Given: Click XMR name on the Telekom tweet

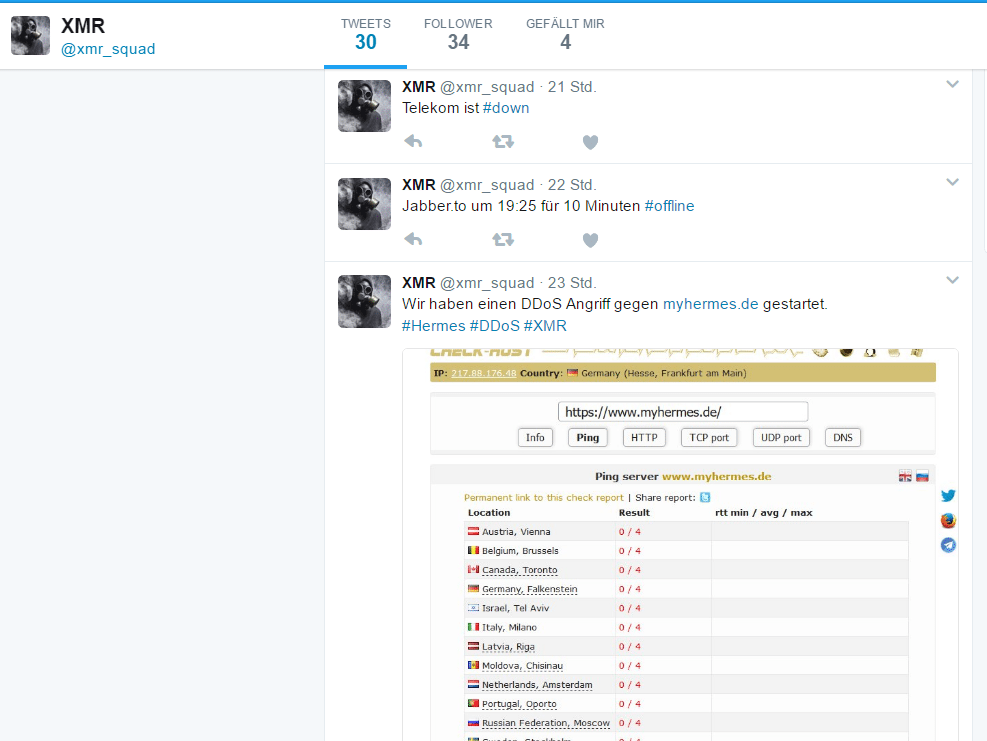Looking at the screenshot, I should point(419,87).
